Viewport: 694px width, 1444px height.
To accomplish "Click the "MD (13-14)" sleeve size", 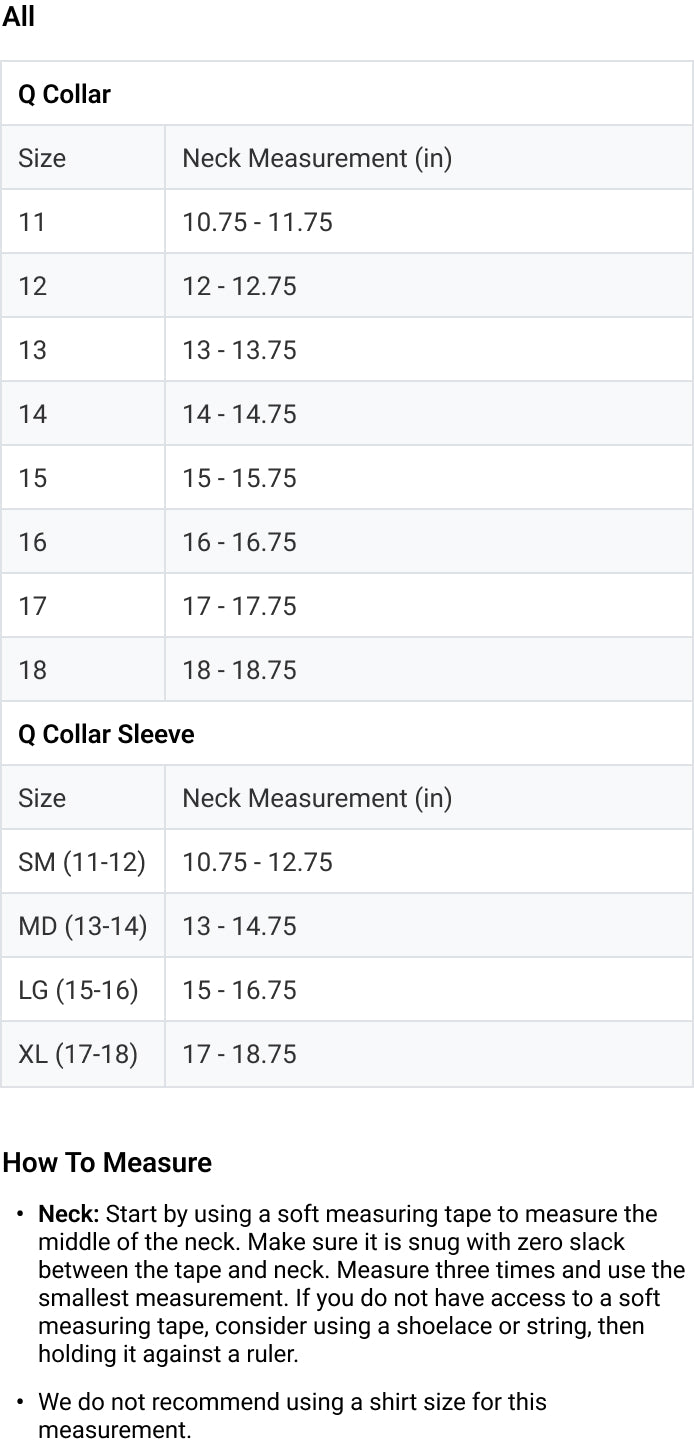I will pos(83,926).
